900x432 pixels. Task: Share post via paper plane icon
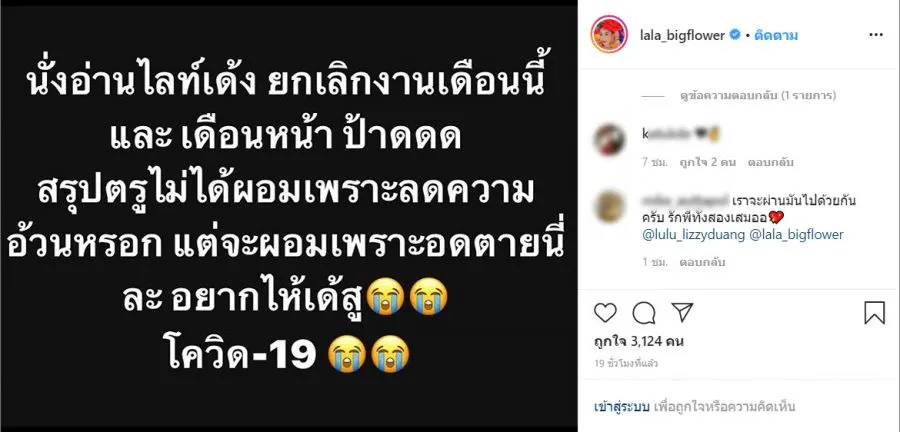(682, 313)
